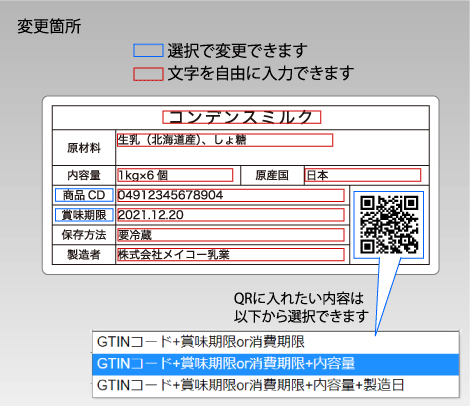The image size is (470, 406).
Task: Click the 変更箇所 heading text
Action: coord(49,26)
